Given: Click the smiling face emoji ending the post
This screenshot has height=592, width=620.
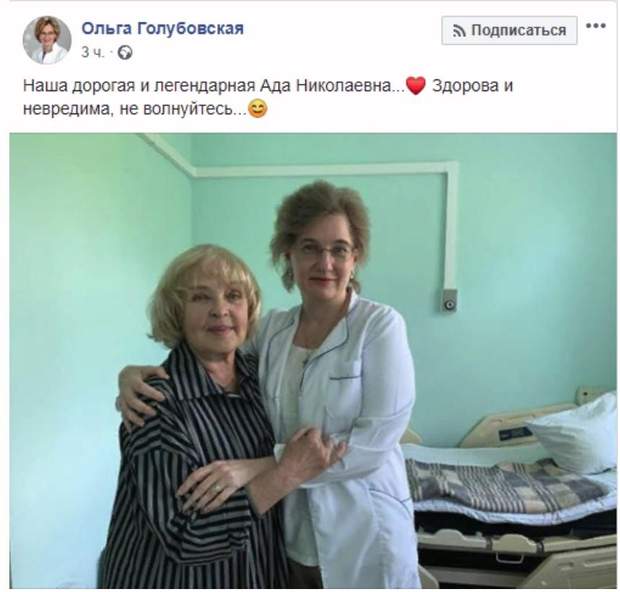Looking at the screenshot, I should tap(258, 109).
